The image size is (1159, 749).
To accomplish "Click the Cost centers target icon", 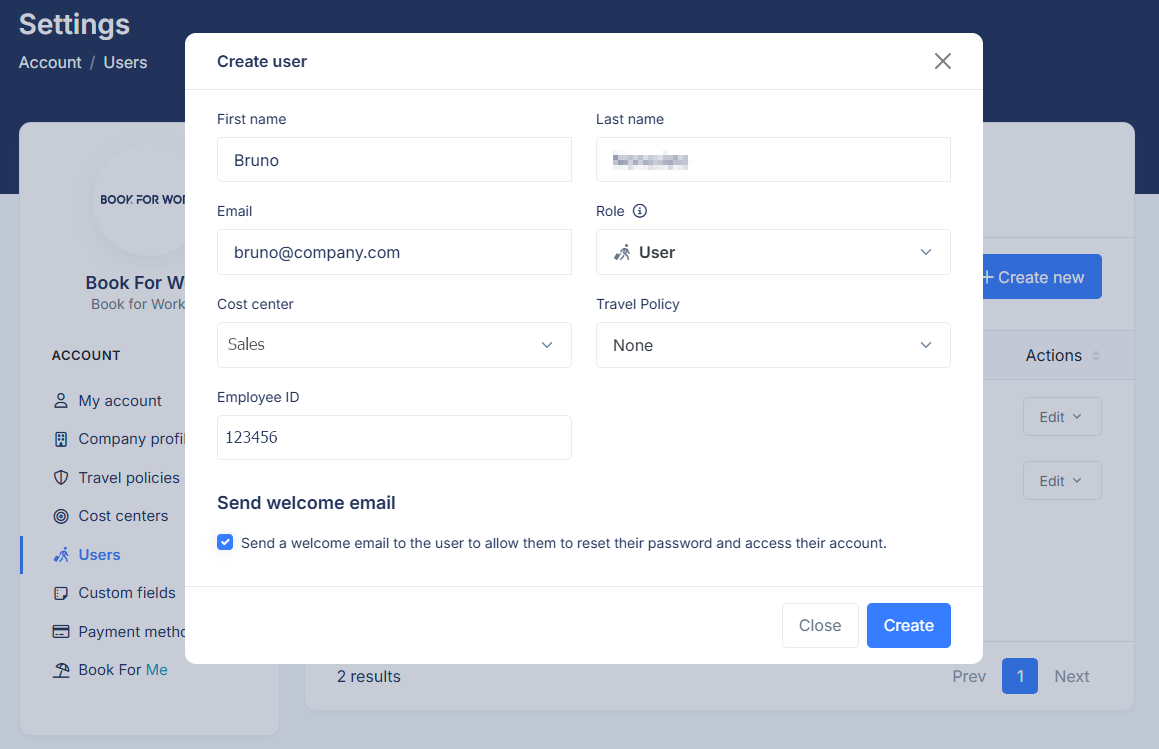I will pyautogui.click(x=61, y=516).
